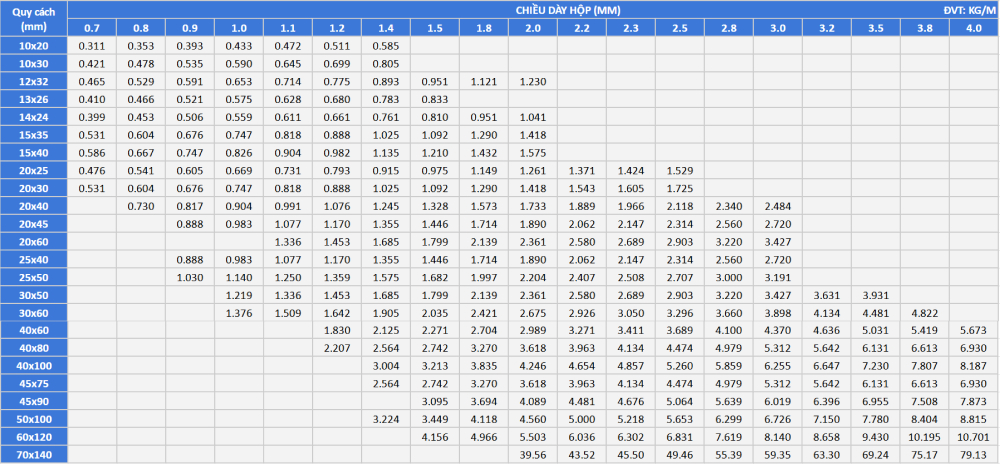Click the 2.0 thickness column header
Screen dimensions: 1000x464
(532, 28)
